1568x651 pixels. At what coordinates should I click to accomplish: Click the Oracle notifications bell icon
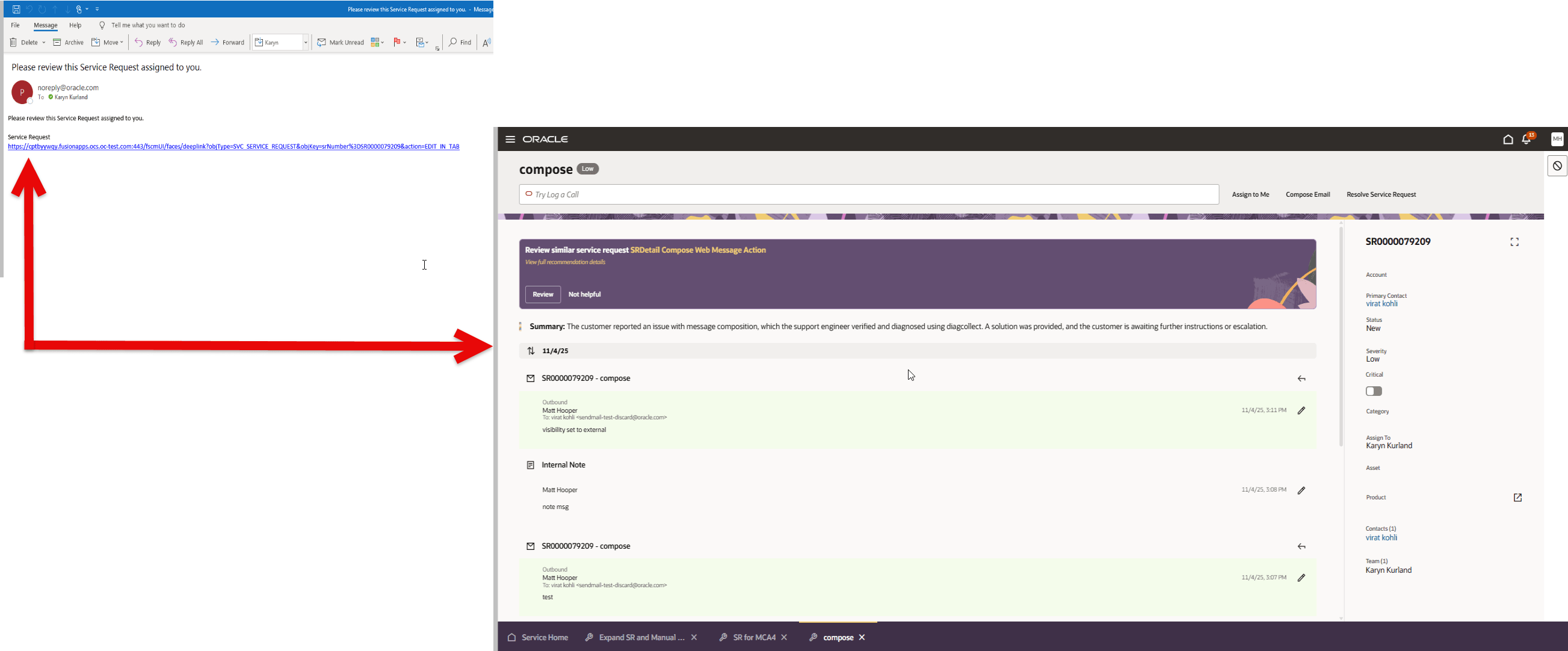[x=1525, y=140]
